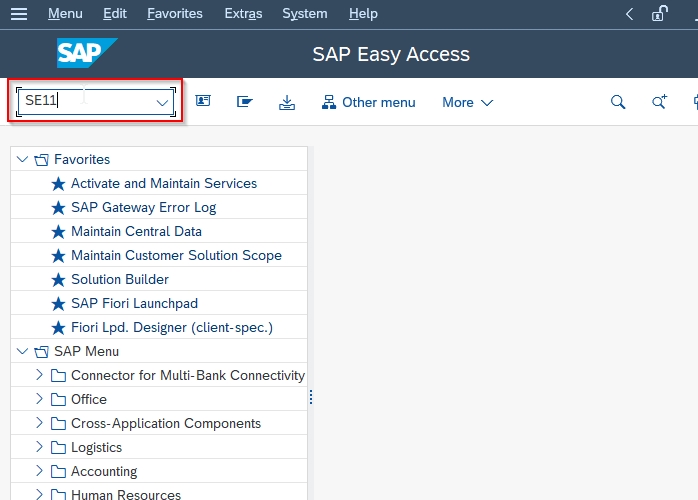Collapse the SAP Menu node
Image resolution: width=698 pixels, height=500 pixels.
pyautogui.click(x=22, y=351)
